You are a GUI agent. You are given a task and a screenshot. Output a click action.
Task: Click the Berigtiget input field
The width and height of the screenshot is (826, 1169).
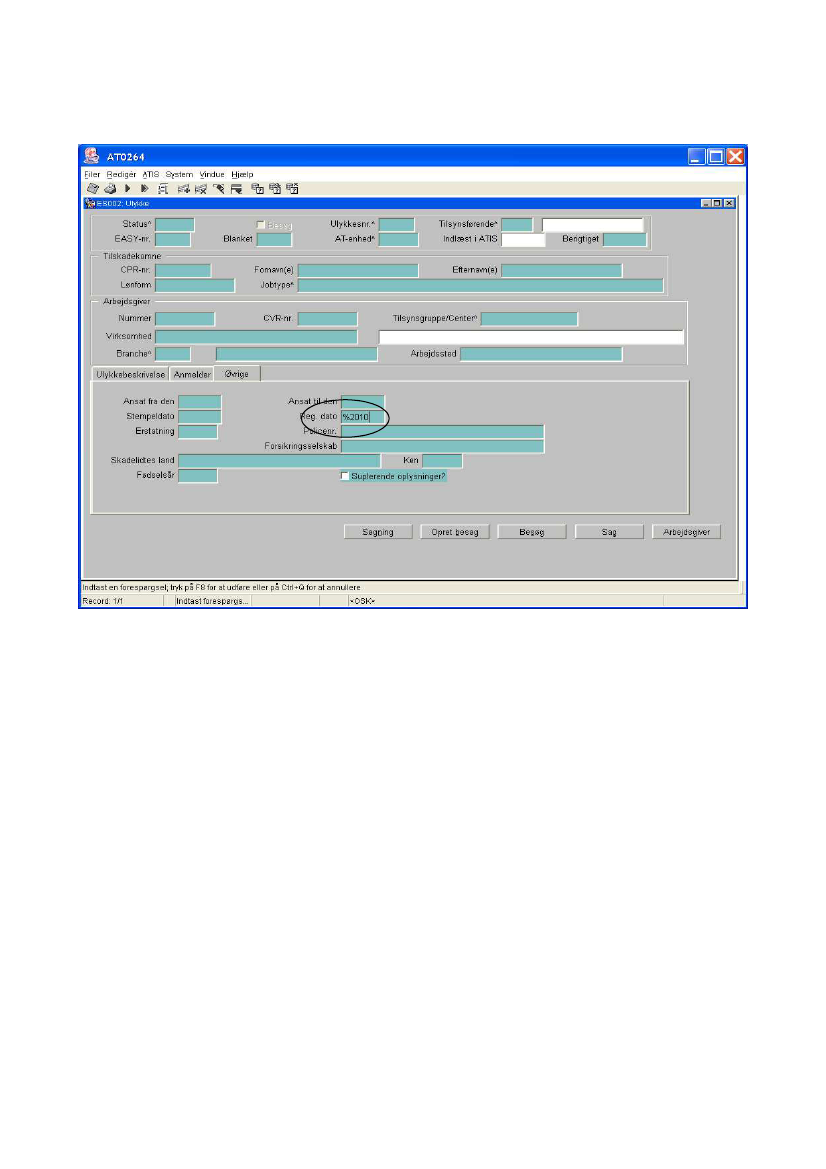(625, 239)
